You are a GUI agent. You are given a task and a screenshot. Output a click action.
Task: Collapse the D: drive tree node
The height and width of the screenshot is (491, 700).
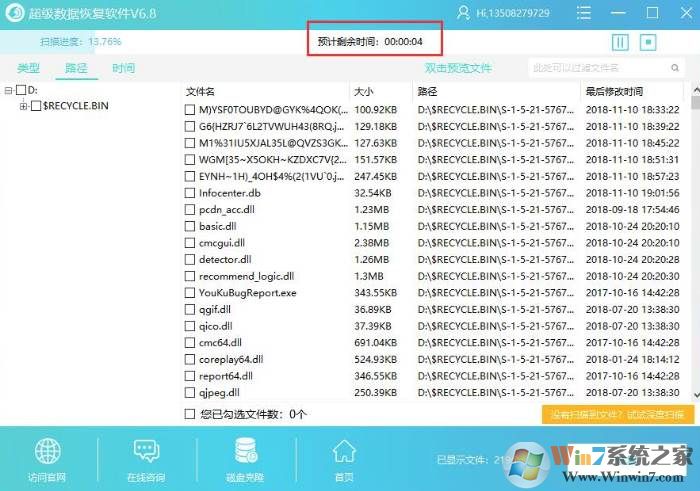click(x=8, y=90)
